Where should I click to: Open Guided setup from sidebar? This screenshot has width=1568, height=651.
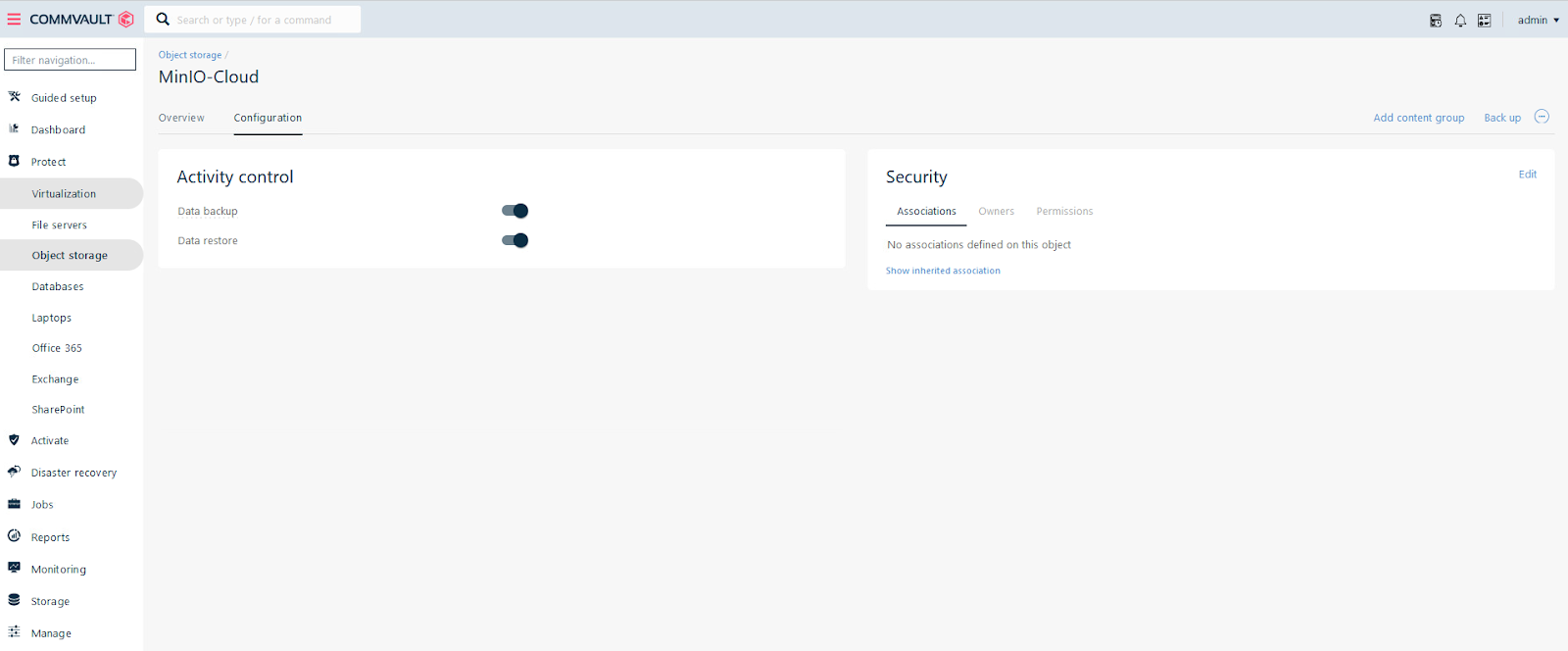64,98
